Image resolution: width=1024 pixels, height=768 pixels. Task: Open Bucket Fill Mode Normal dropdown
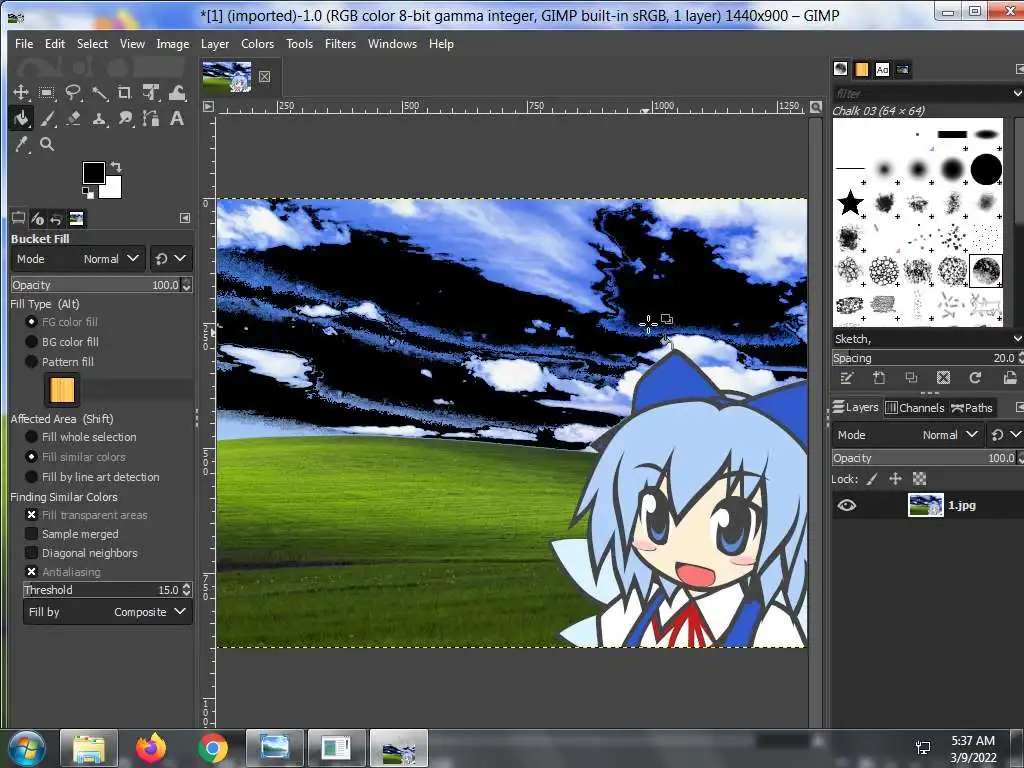click(x=78, y=259)
